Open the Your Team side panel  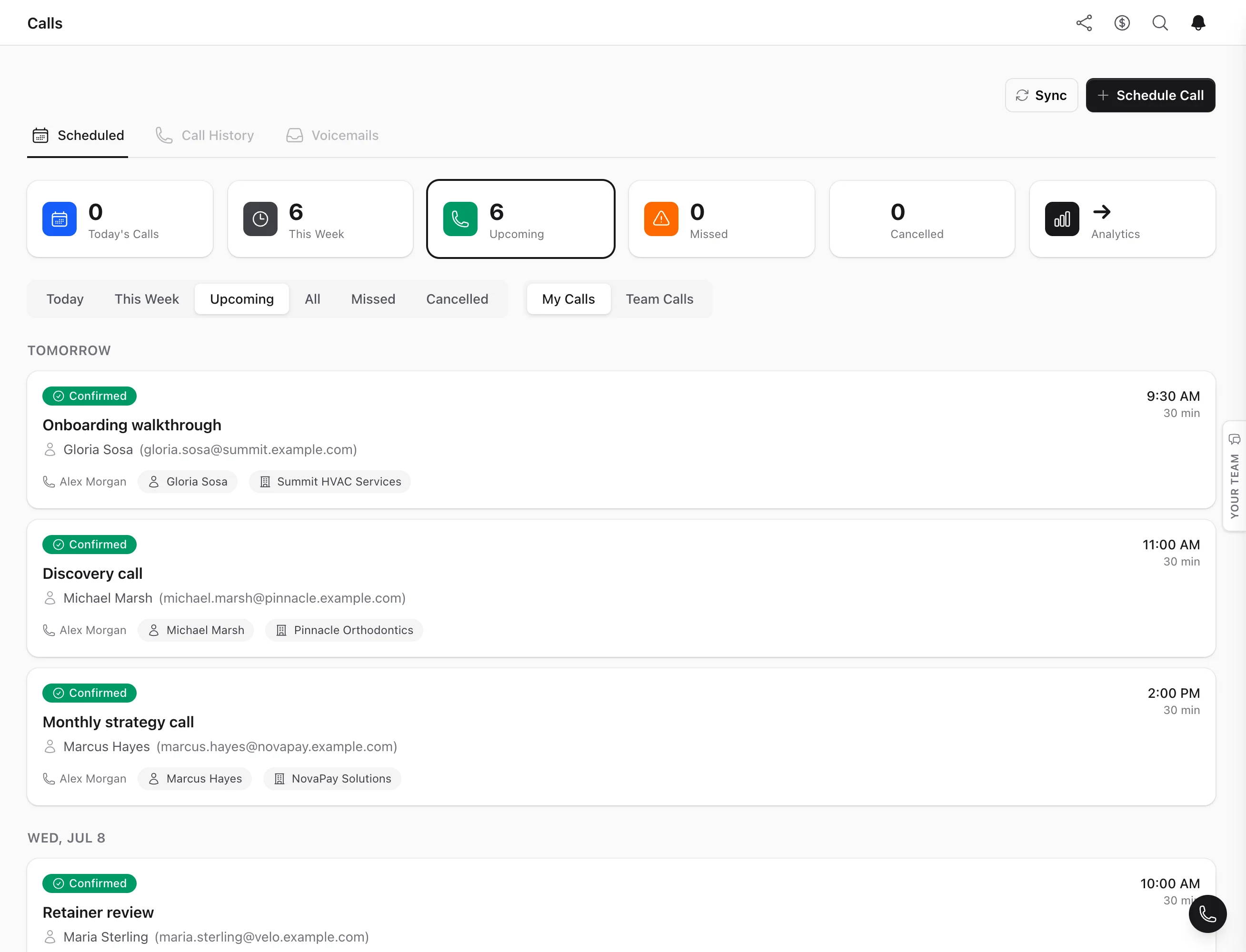pos(1234,476)
